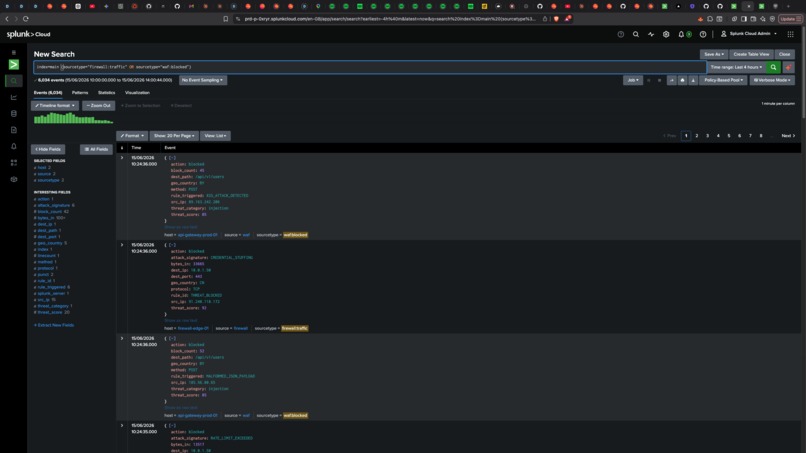
Task: Open the Activity pulse icon in the header
Action: coord(651,34)
